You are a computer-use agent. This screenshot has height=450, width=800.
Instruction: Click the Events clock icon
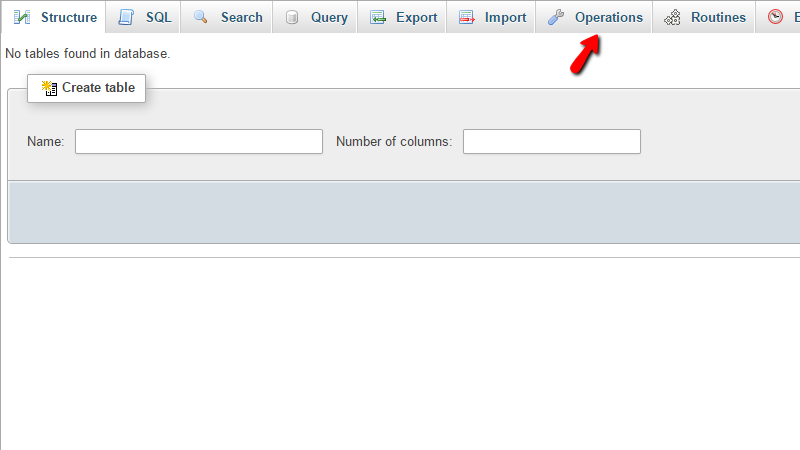coord(776,17)
